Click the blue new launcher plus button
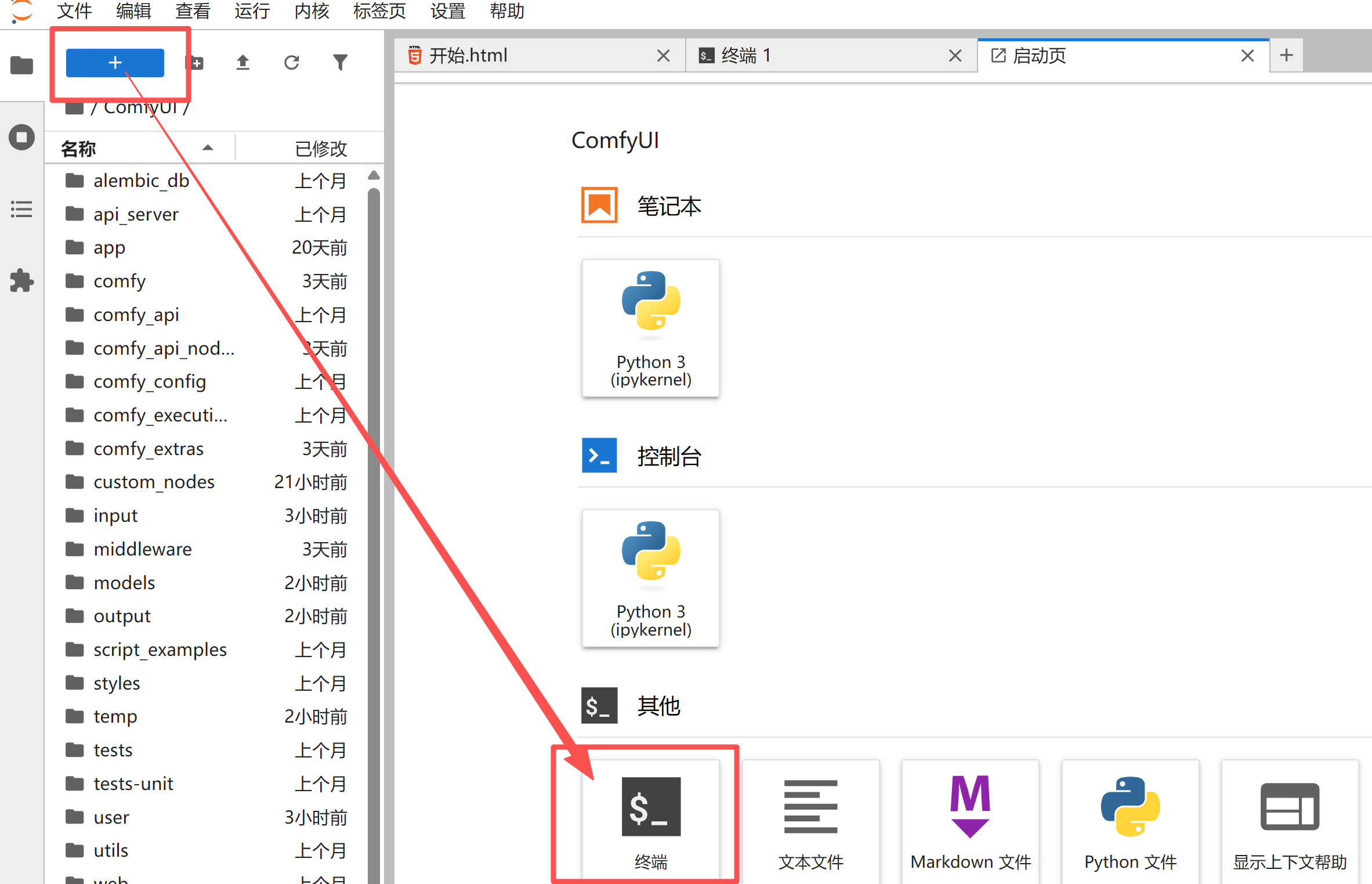This screenshot has width=1372, height=884. pos(114,63)
